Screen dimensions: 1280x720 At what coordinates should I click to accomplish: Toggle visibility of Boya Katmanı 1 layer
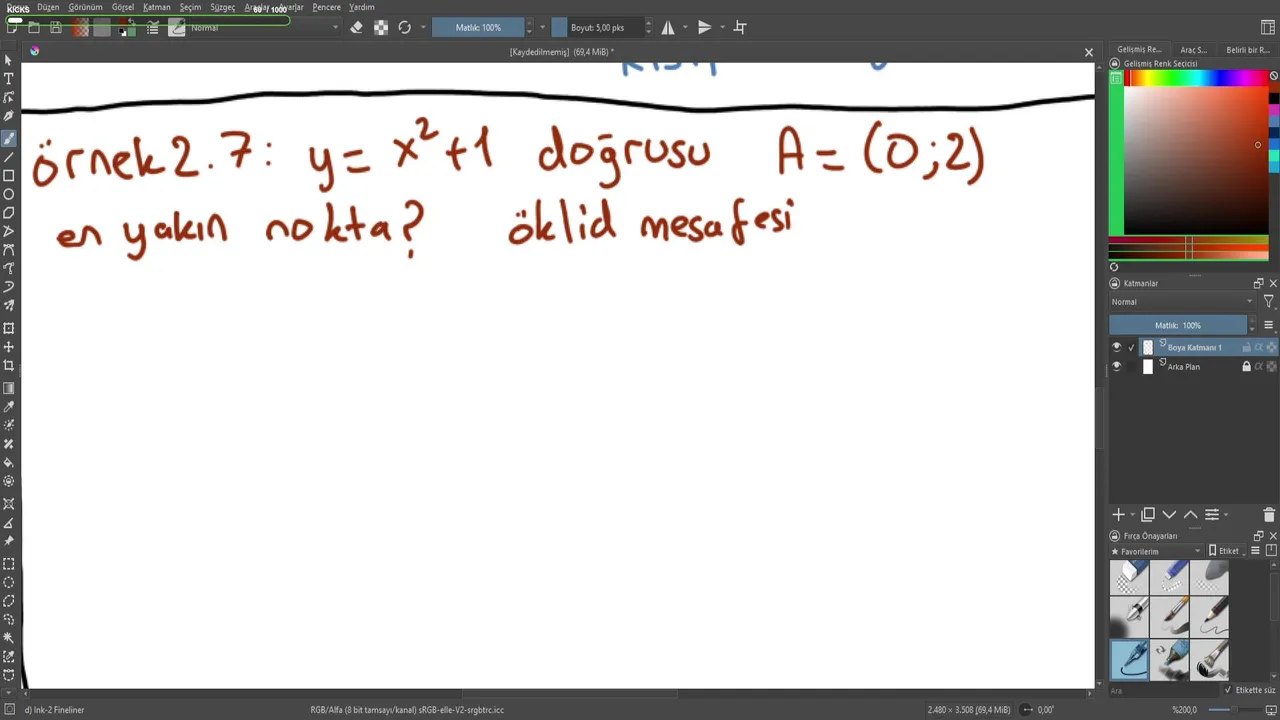point(1117,347)
